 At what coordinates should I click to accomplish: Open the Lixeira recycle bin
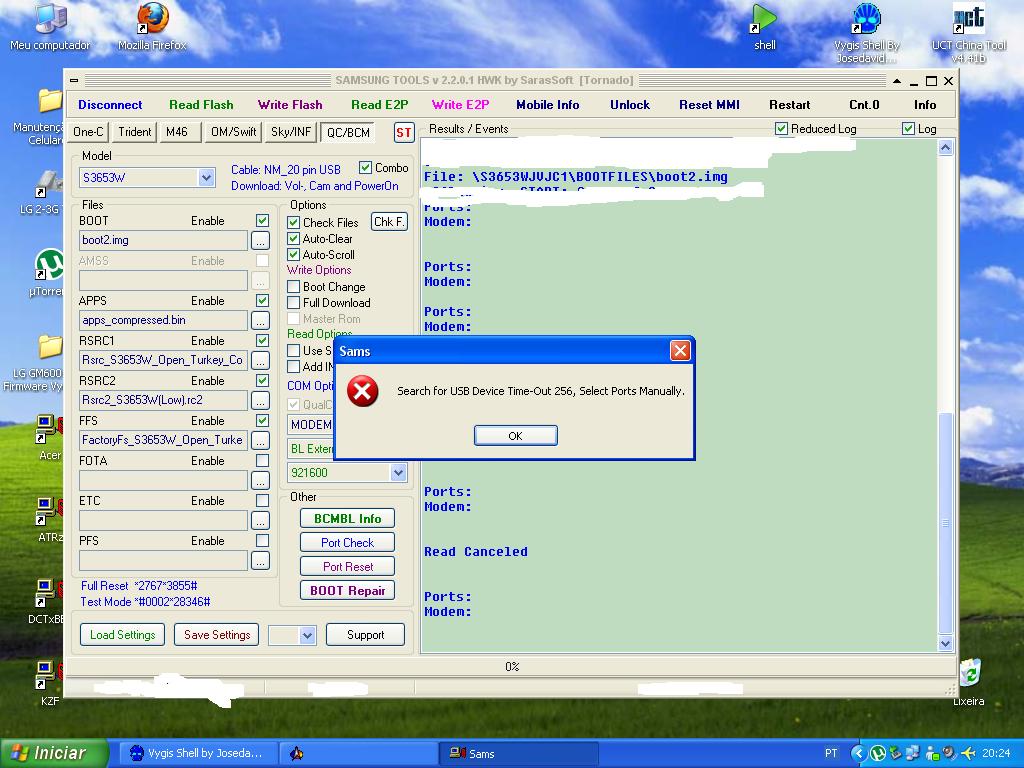click(968, 682)
